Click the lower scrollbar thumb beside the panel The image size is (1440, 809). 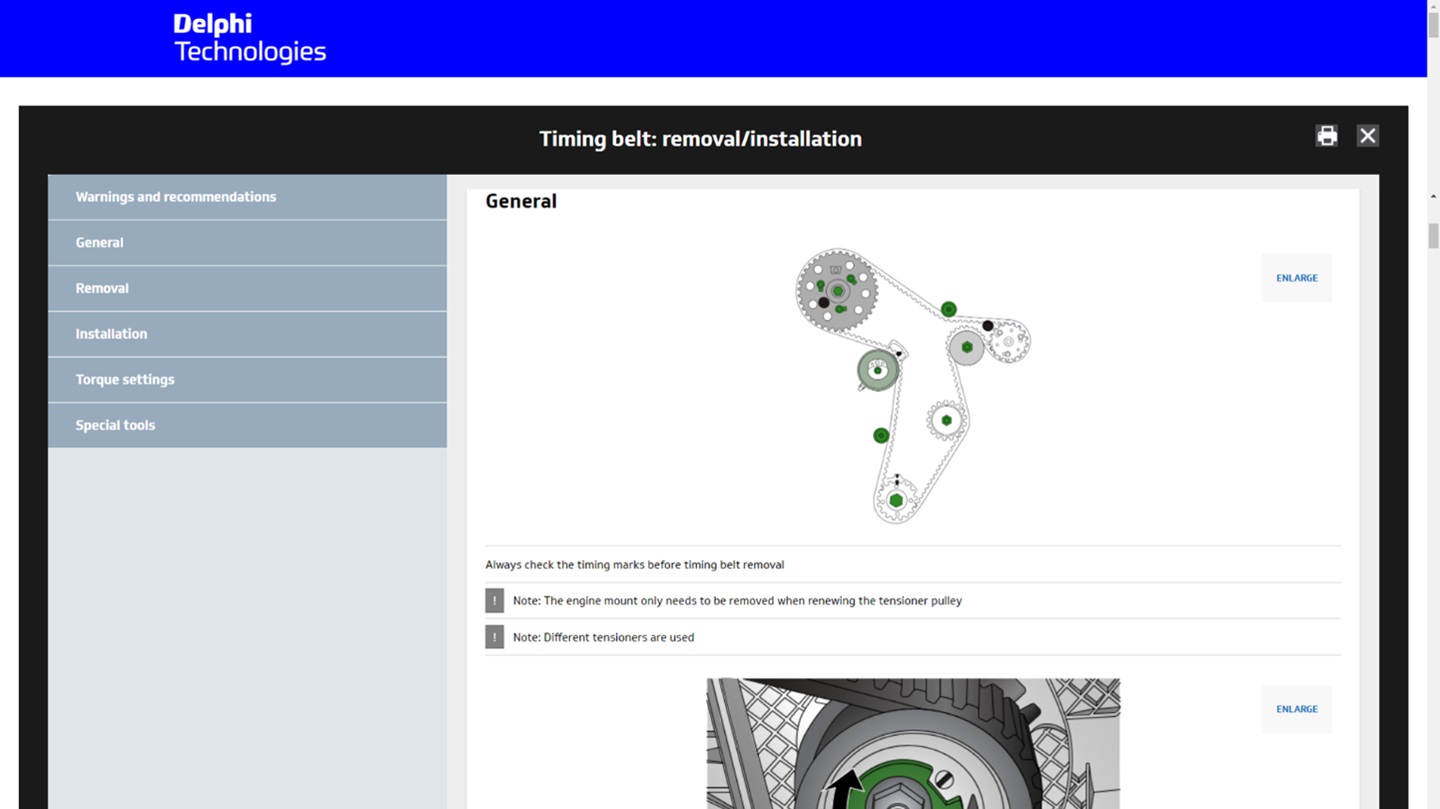[x=1433, y=236]
